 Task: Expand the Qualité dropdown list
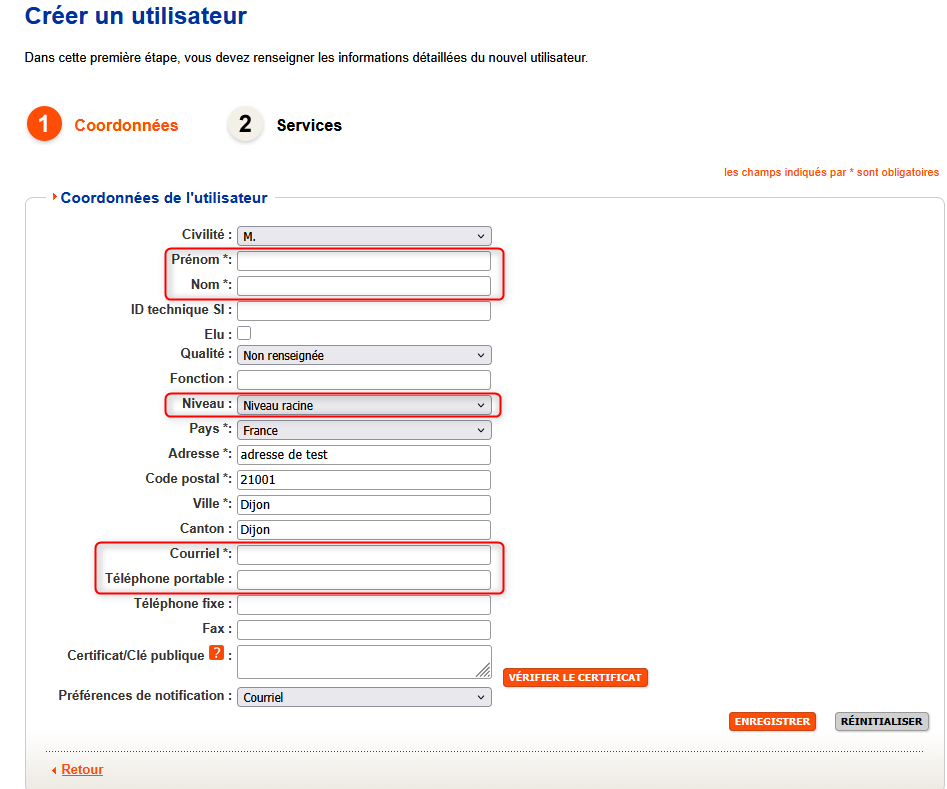(364, 355)
